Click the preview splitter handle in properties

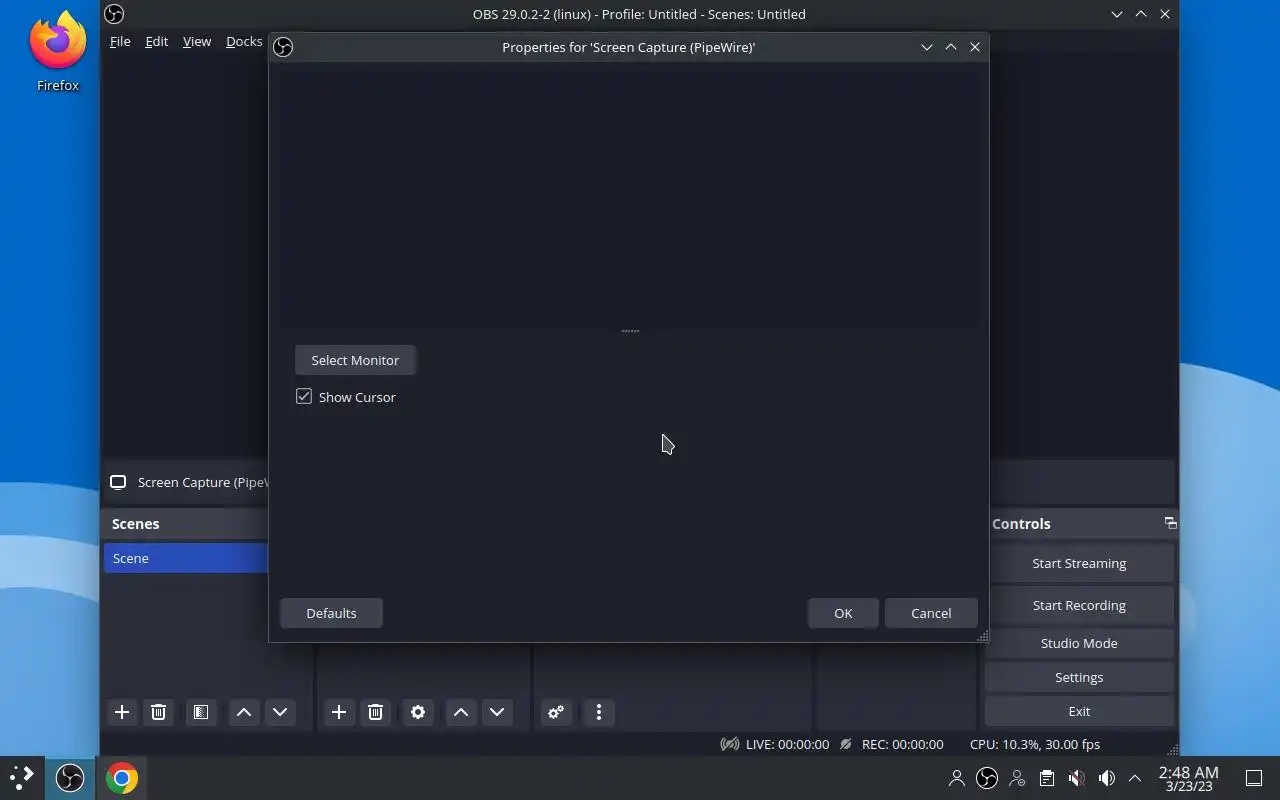(x=630, y=330)
